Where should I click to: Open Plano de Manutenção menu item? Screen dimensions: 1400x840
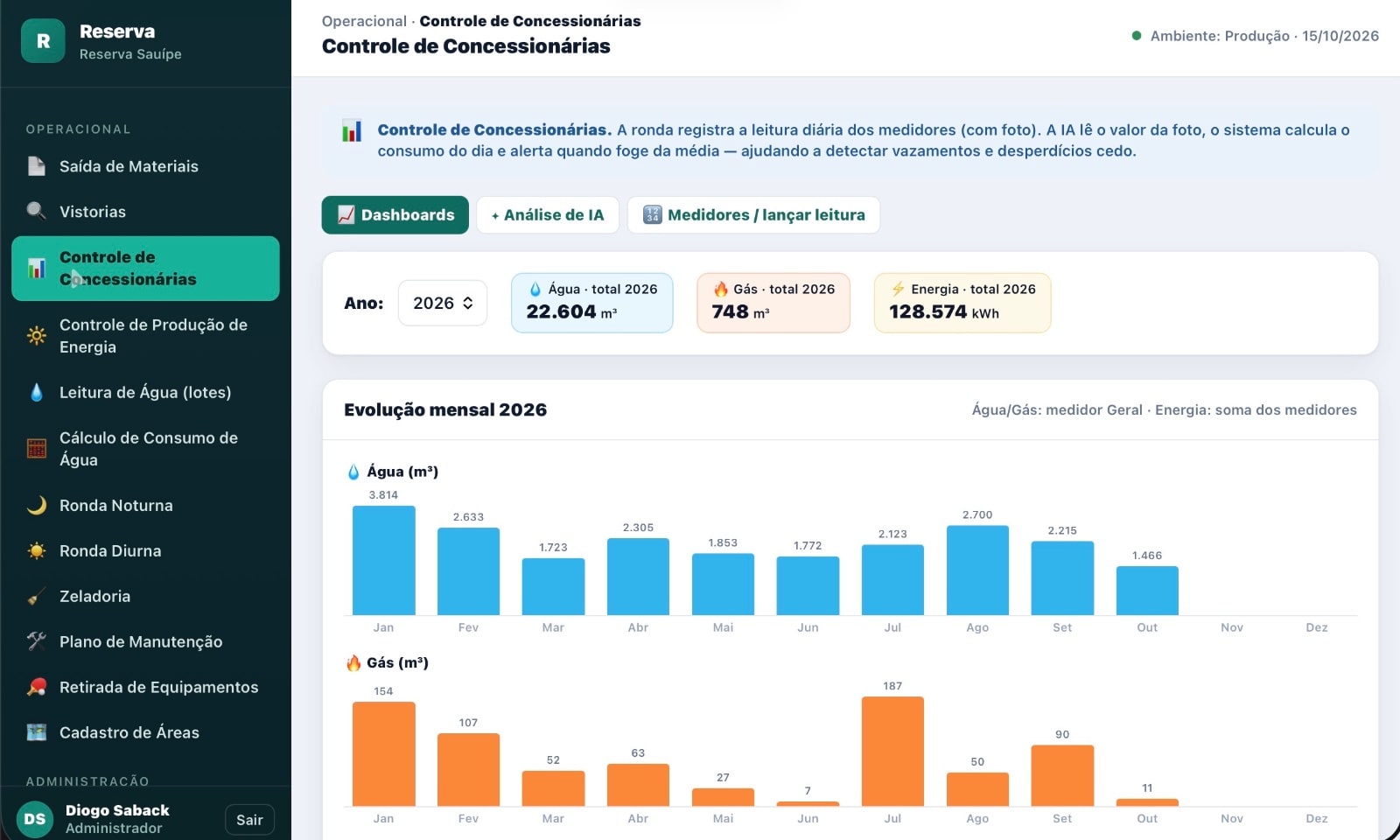[x=145, y=642]
